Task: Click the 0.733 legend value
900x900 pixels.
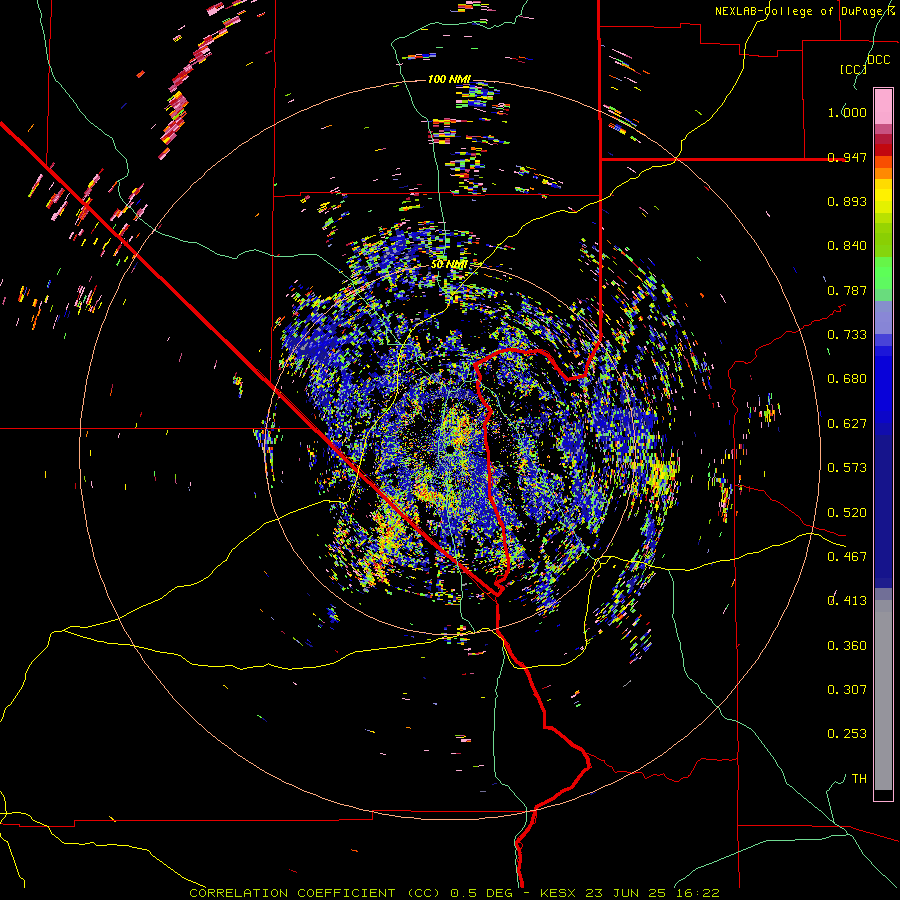Action: point(847,335)
